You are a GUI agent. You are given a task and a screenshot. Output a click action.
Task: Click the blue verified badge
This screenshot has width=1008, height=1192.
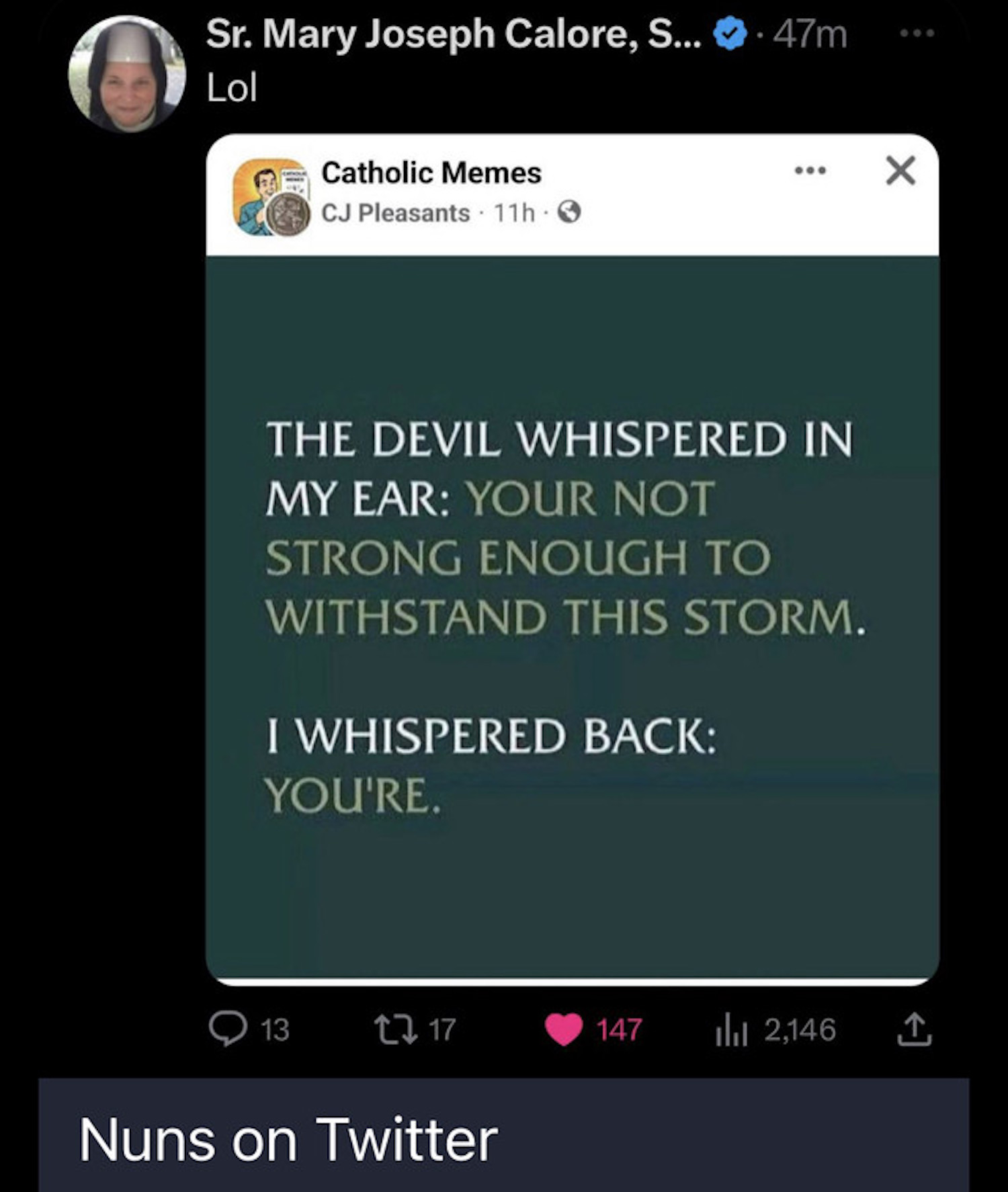pos(730,34)
